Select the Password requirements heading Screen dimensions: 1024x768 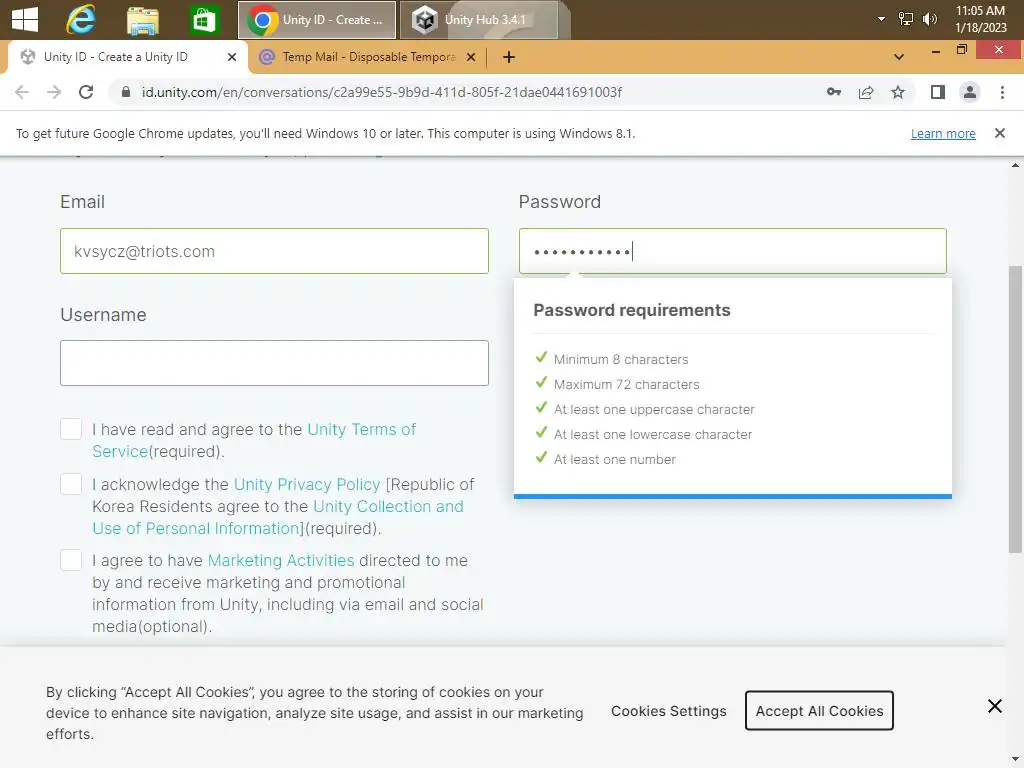point(632,310)
